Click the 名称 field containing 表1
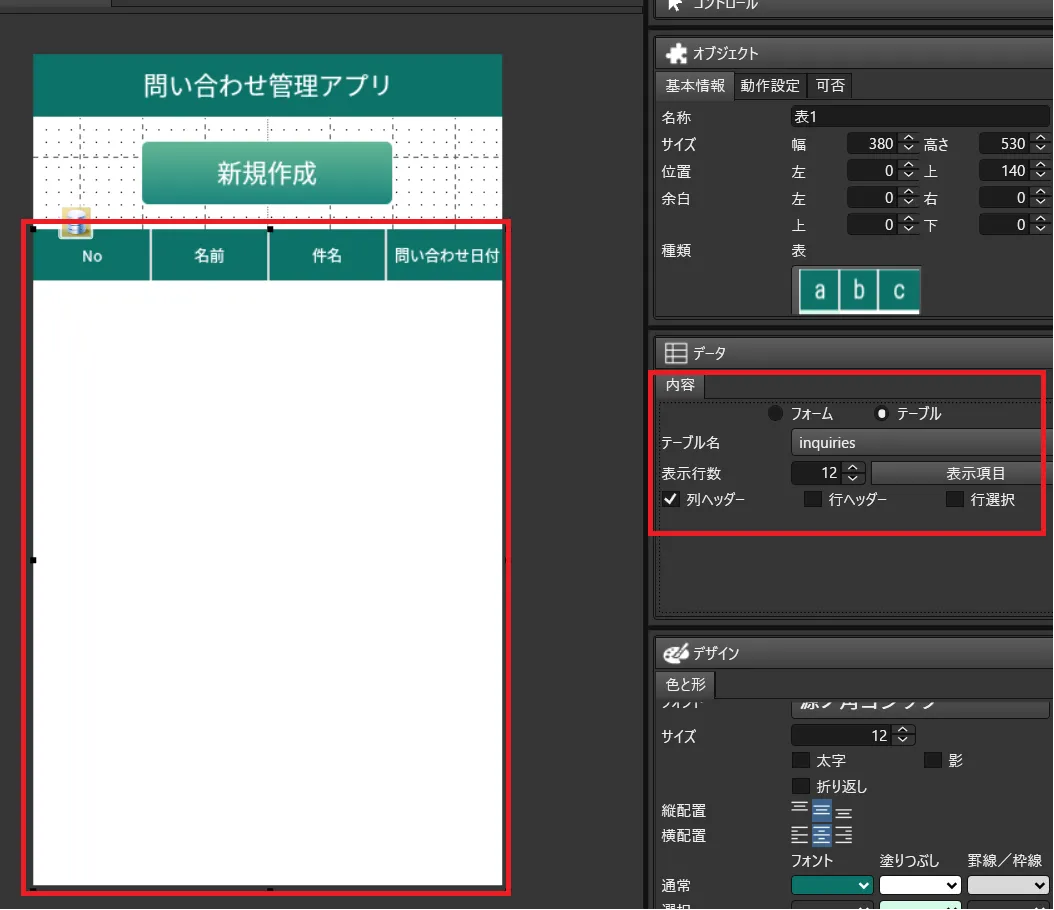Screen dimensions: 1054x910 click(918, 117)
